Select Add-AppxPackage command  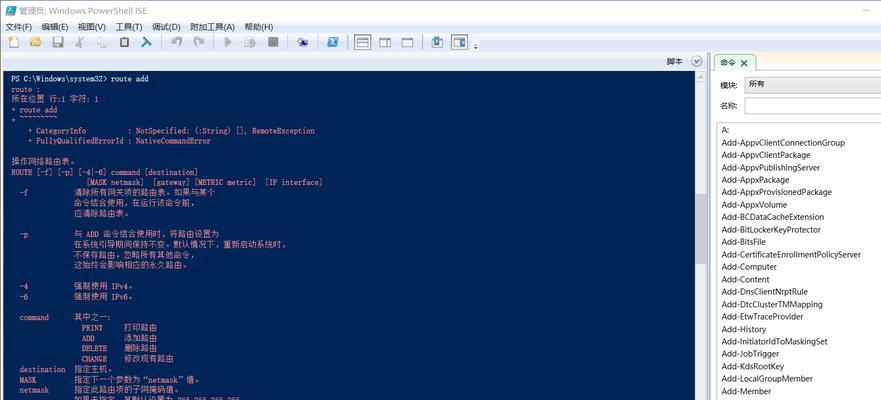(x=755, y=180)
